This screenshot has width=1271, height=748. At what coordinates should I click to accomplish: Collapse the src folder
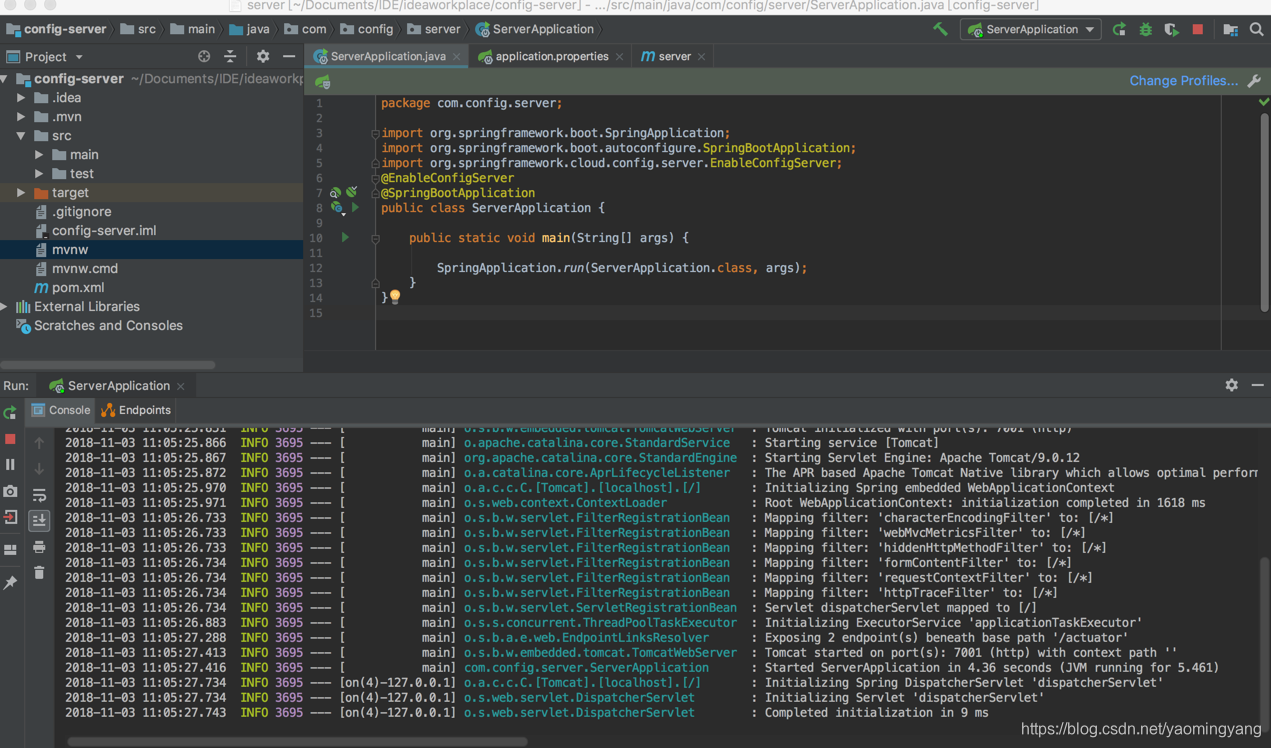[21, 136]
